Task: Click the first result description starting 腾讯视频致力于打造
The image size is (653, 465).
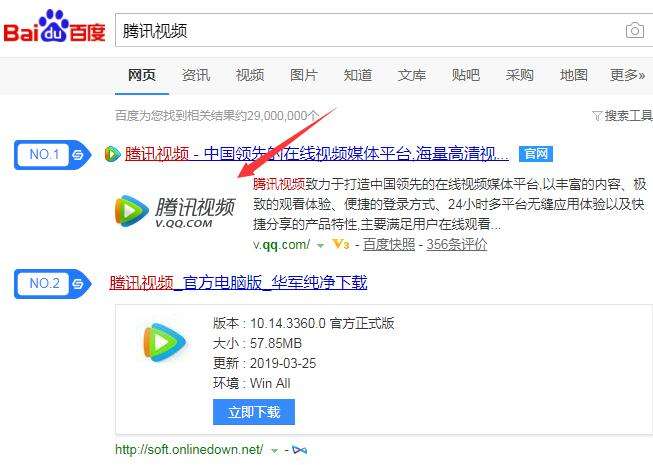Action: [x=450, y=204]
